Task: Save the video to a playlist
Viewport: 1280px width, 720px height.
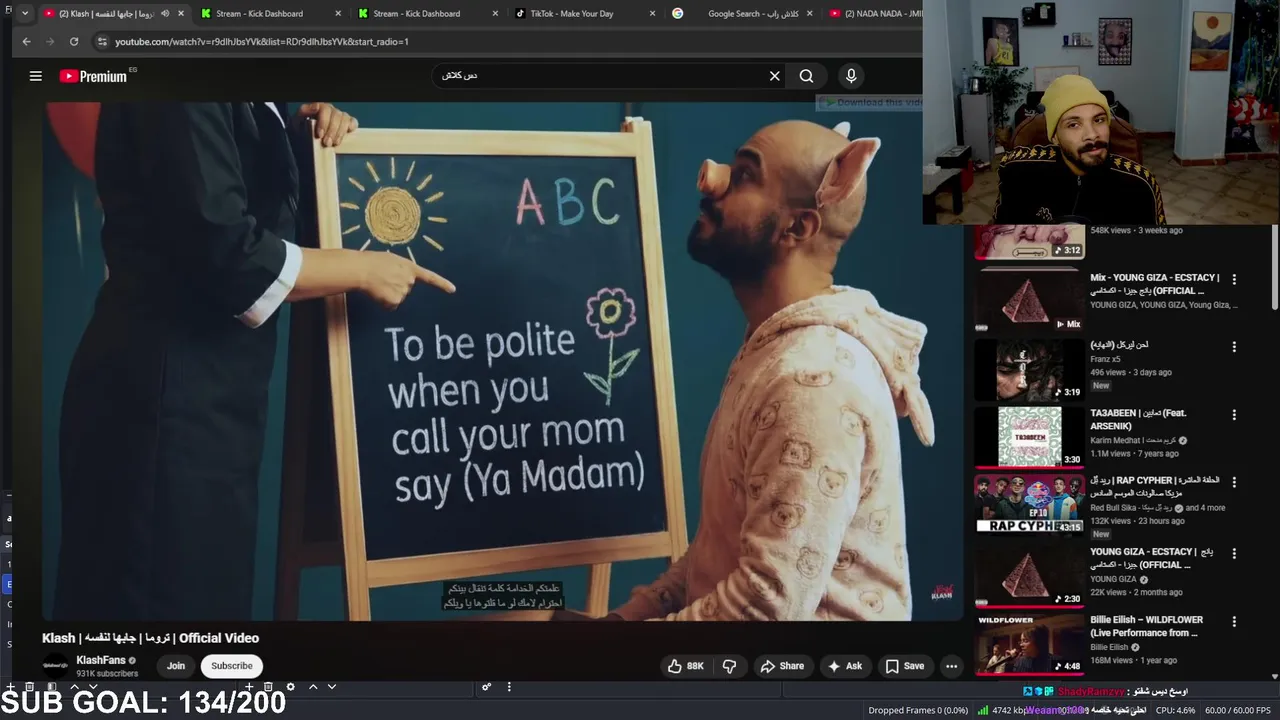Action: (x=904, y=666)
